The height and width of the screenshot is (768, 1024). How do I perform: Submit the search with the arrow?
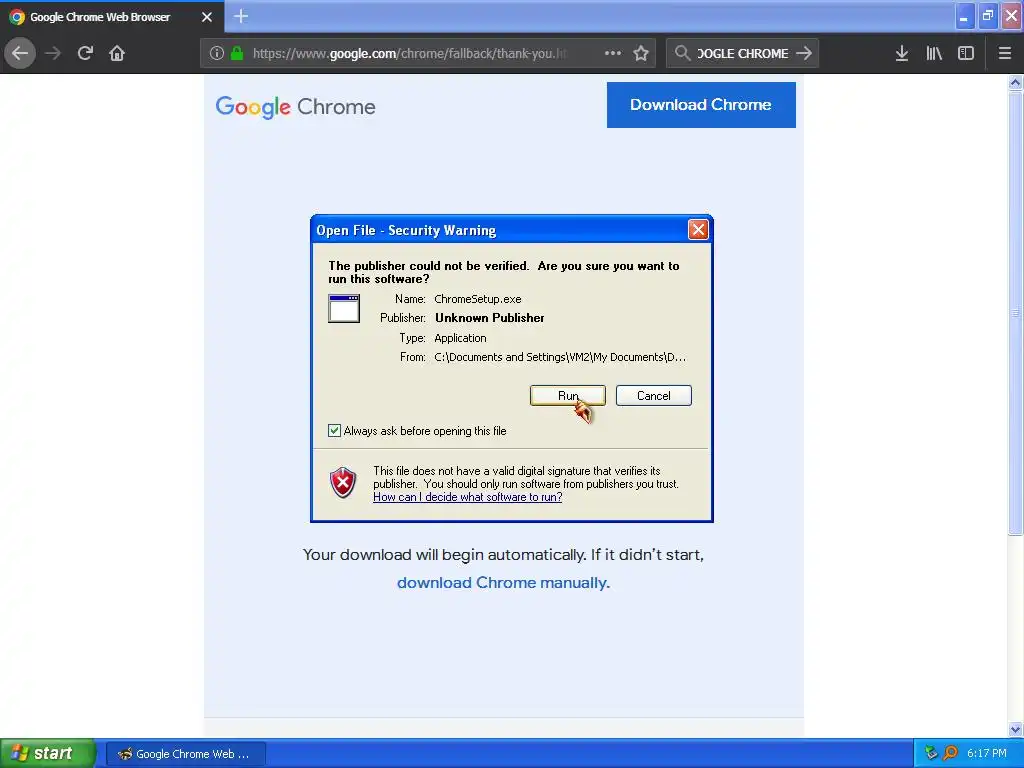point(804,54)
